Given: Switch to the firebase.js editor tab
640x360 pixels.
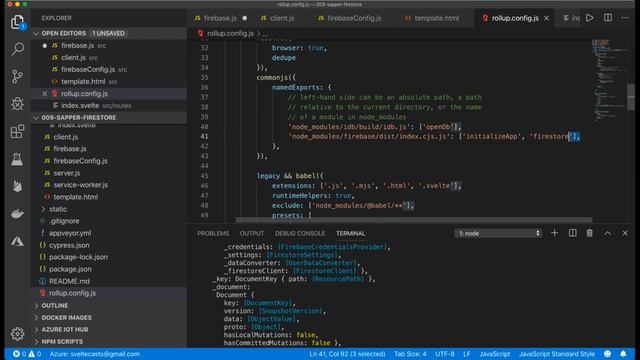Looking at the screenshot, I should coord(220,18).
